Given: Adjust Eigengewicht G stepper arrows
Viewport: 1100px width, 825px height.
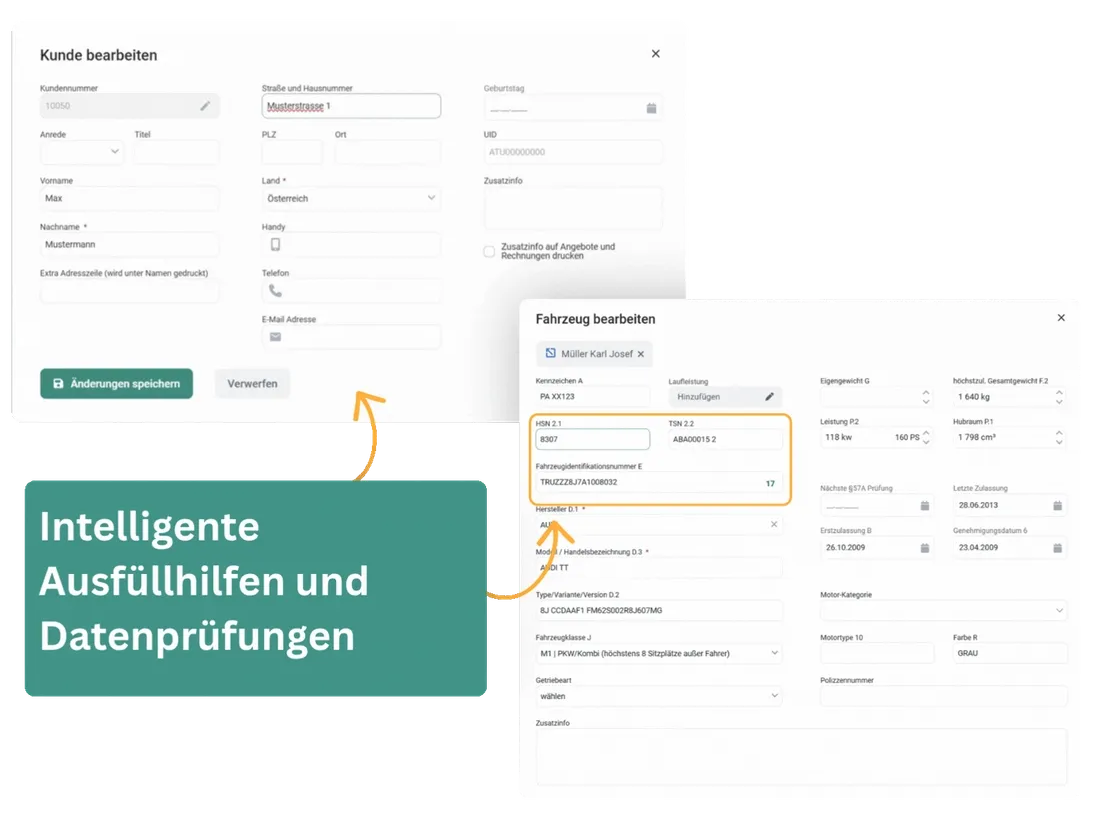Looking at the screenshot, I should click(926, 397).
